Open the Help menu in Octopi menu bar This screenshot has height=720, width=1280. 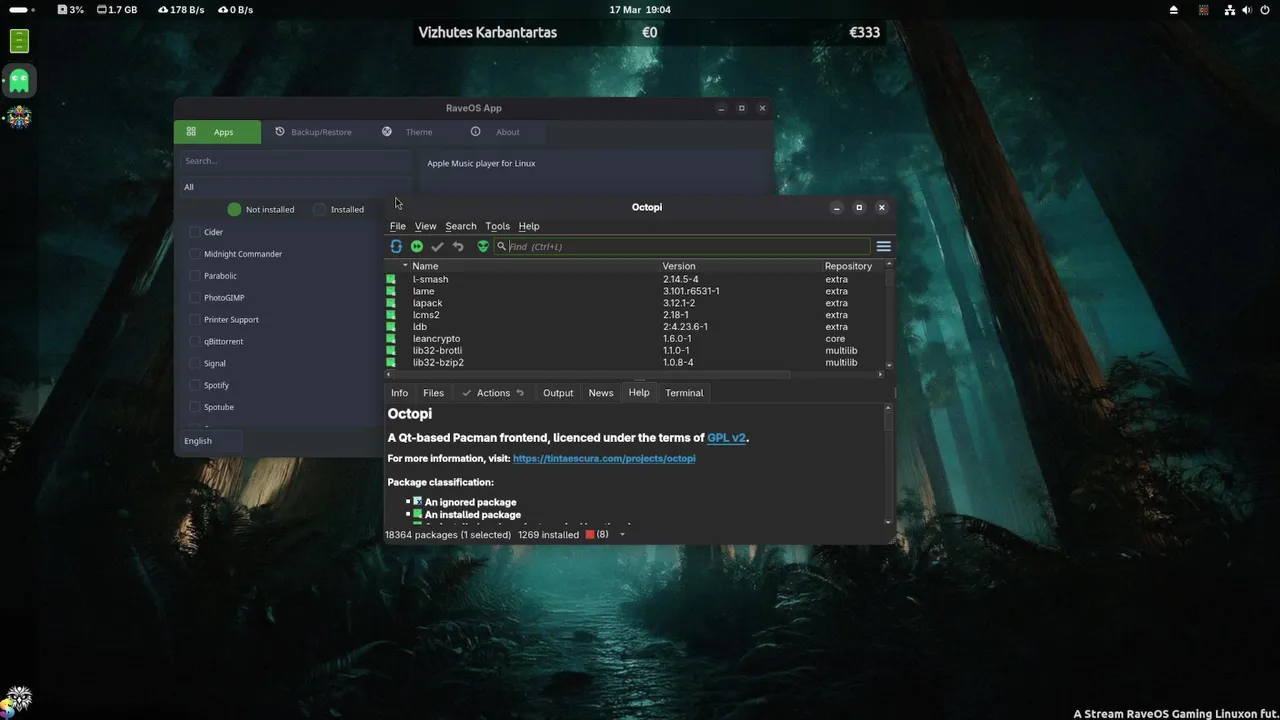coord(529,226)
